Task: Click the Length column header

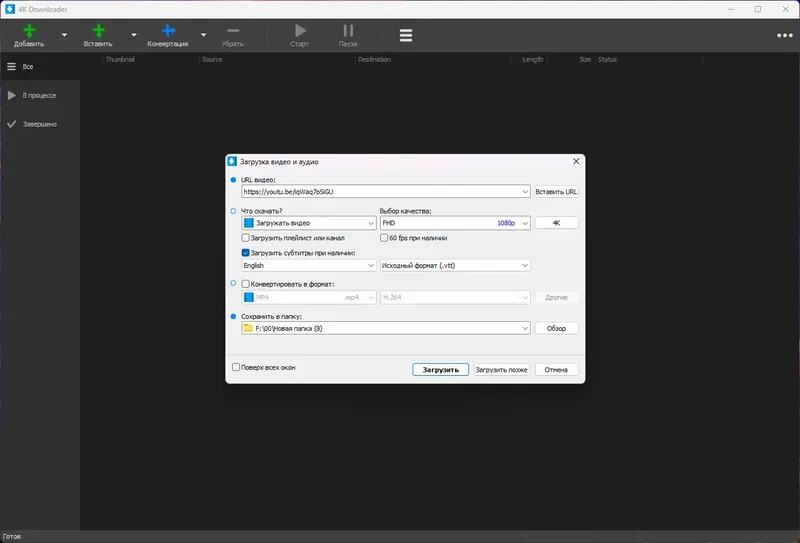Action: (533, 60)
